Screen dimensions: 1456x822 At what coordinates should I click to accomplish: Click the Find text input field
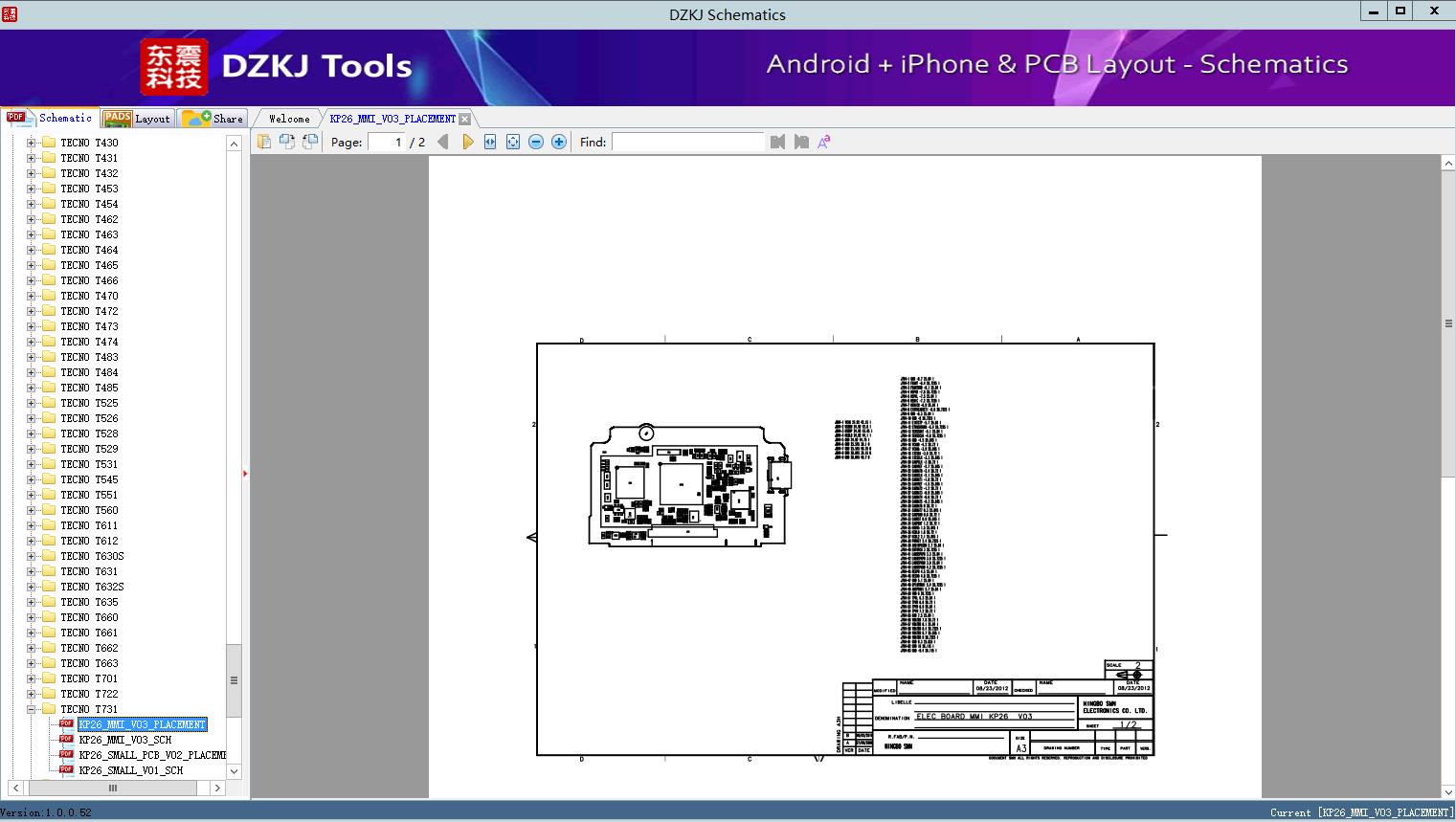687,142
